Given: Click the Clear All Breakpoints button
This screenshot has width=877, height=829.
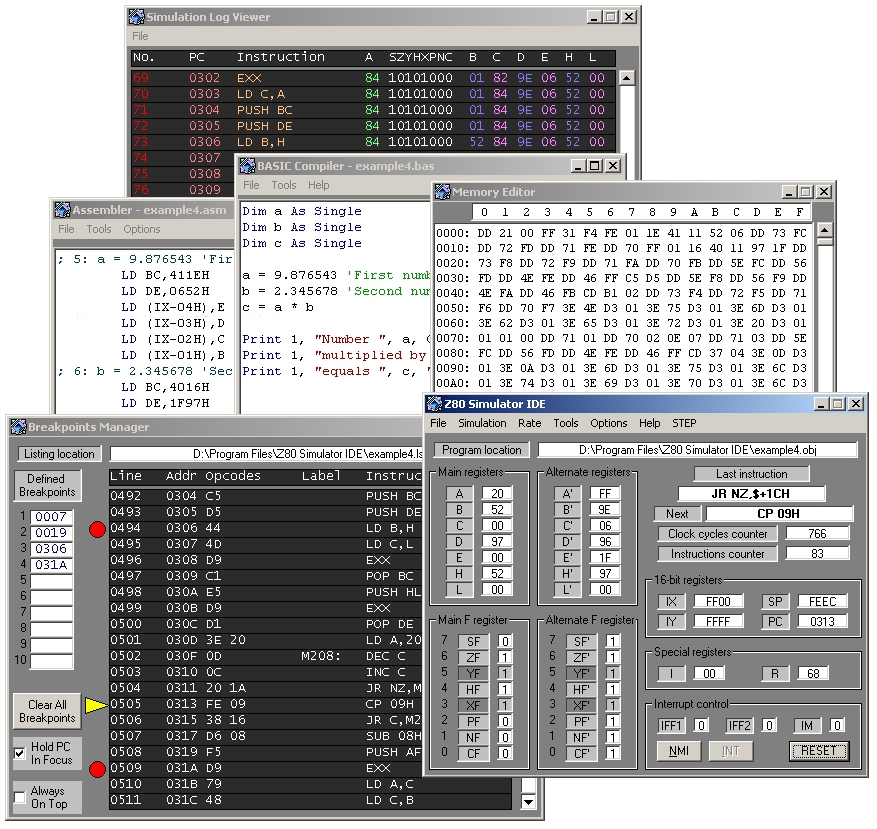Looking at the screenshot, I should tap(48, 712).
